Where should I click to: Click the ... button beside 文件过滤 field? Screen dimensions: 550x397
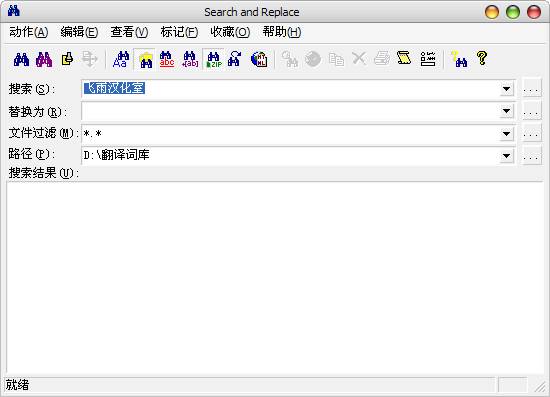click(531, 134)
